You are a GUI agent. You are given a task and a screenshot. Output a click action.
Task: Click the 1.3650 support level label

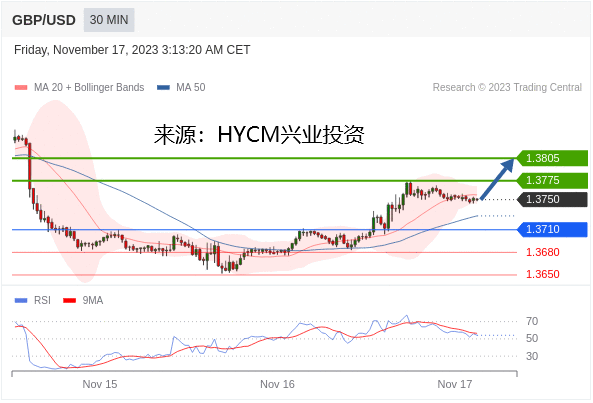pos(543,274)
